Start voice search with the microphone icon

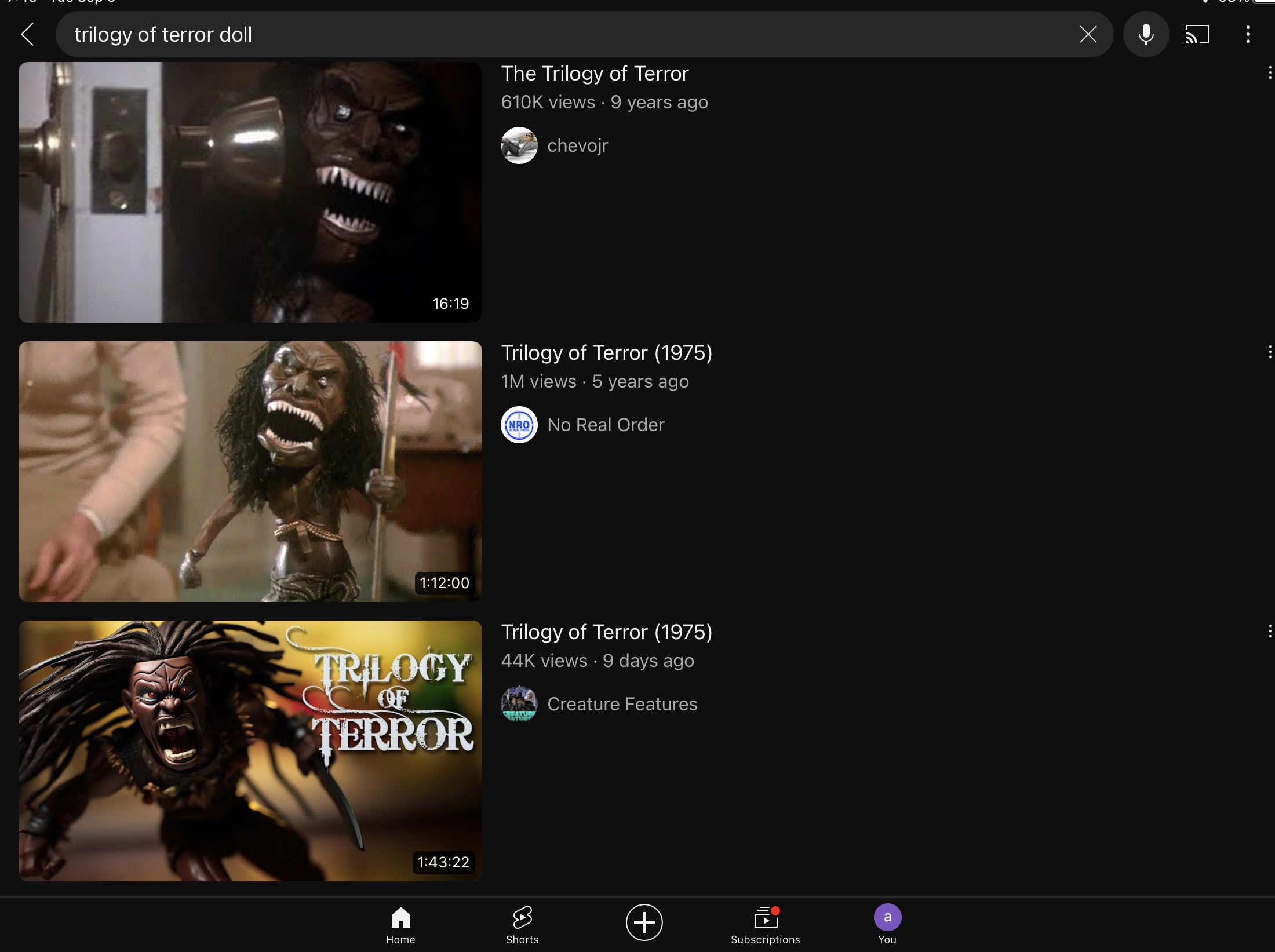[1146, 34]
